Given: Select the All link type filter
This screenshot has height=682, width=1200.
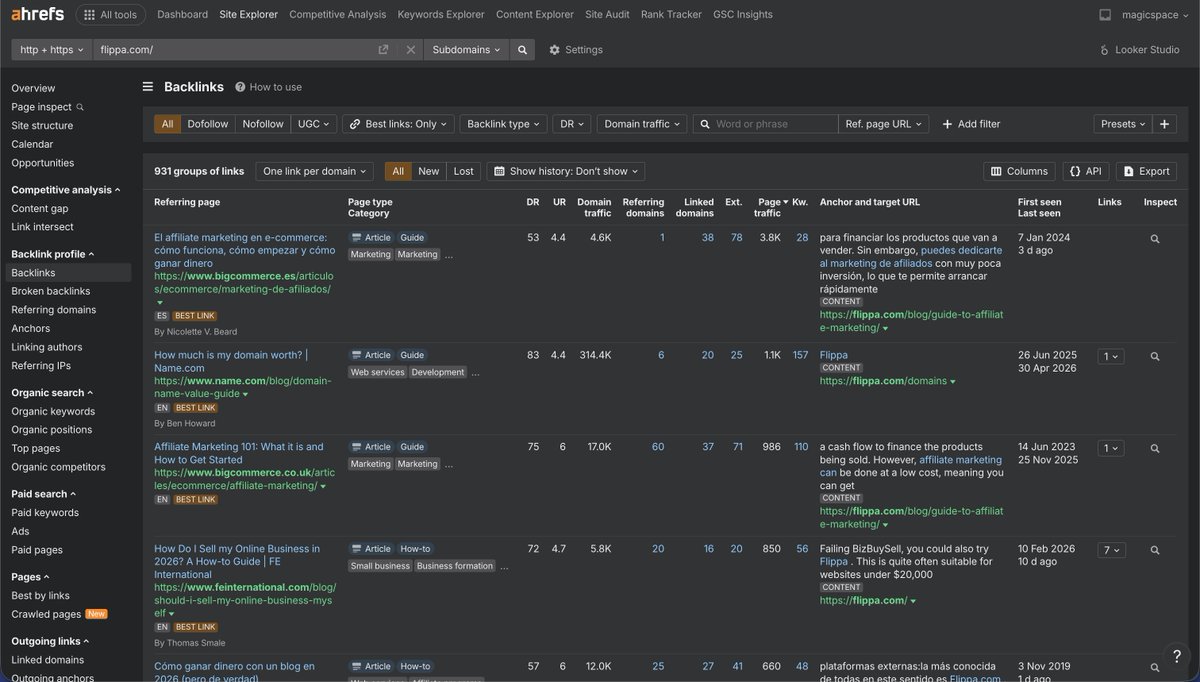Looking at the screenshot, I should point(167,124).
